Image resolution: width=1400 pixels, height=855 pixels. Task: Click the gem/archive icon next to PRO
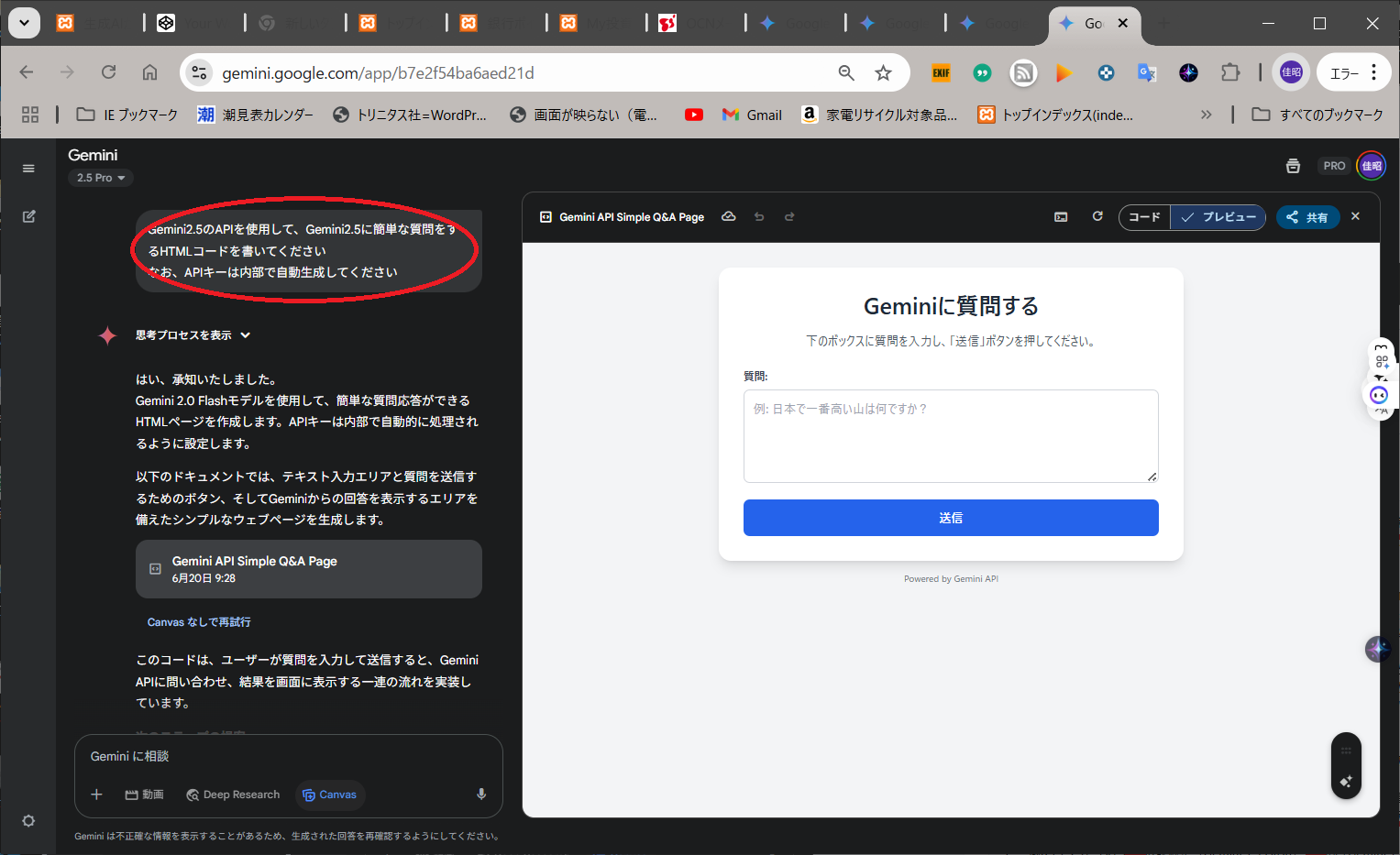click(x=1293, y=166)
